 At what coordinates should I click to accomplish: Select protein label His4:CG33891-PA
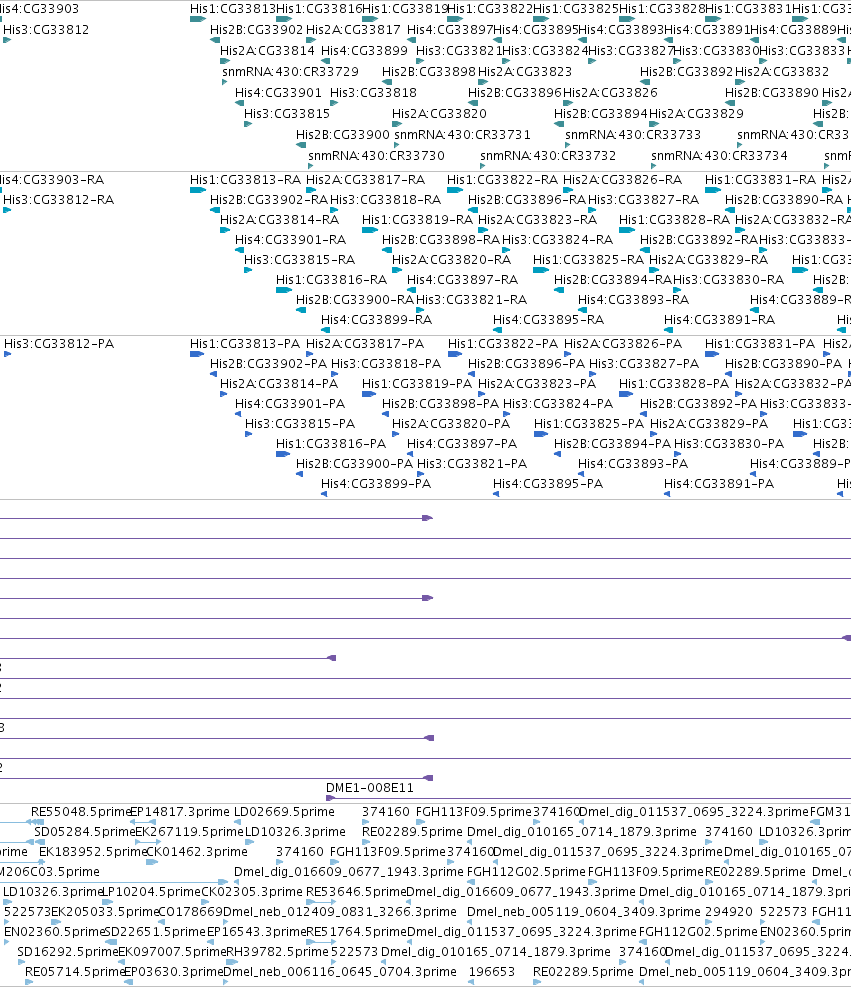(x=719, y=484)
